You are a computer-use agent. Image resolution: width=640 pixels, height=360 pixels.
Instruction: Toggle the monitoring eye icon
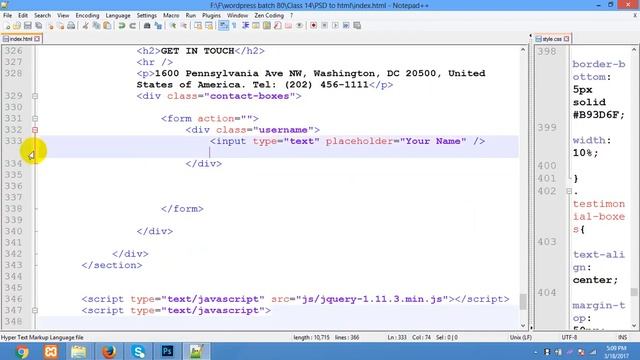pyautogui.click(x=299, y=26)
